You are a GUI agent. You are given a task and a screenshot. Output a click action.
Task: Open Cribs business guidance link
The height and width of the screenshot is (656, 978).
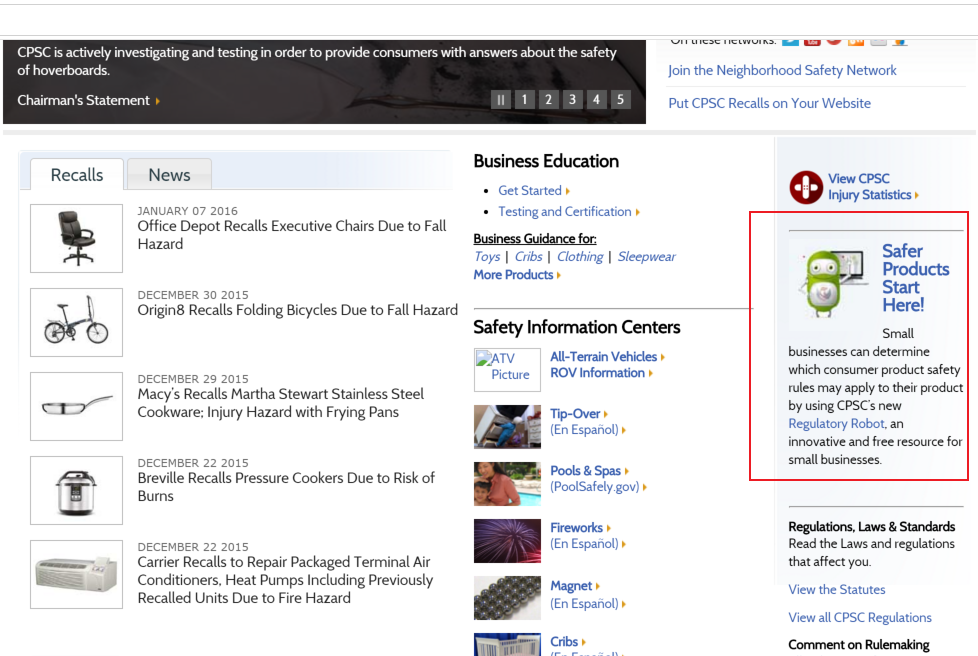(528, 257)
